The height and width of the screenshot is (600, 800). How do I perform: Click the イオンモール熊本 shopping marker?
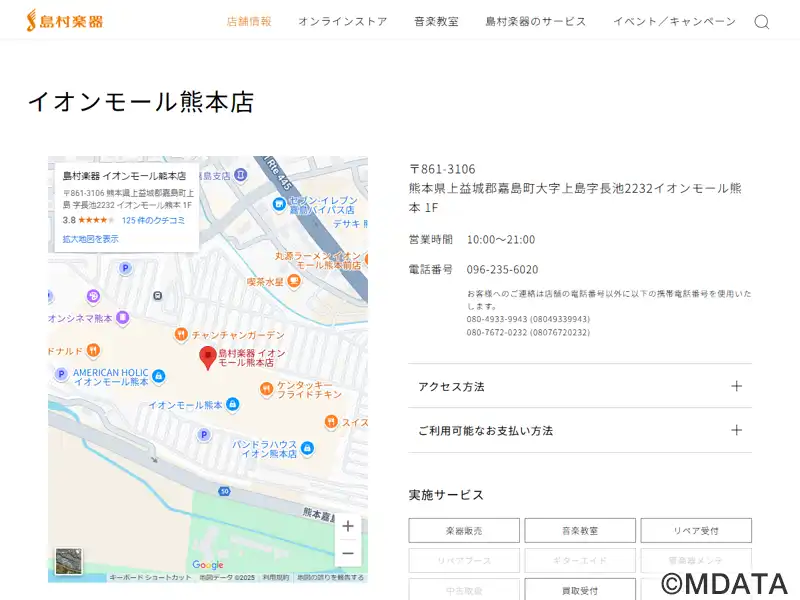point(233,405)
